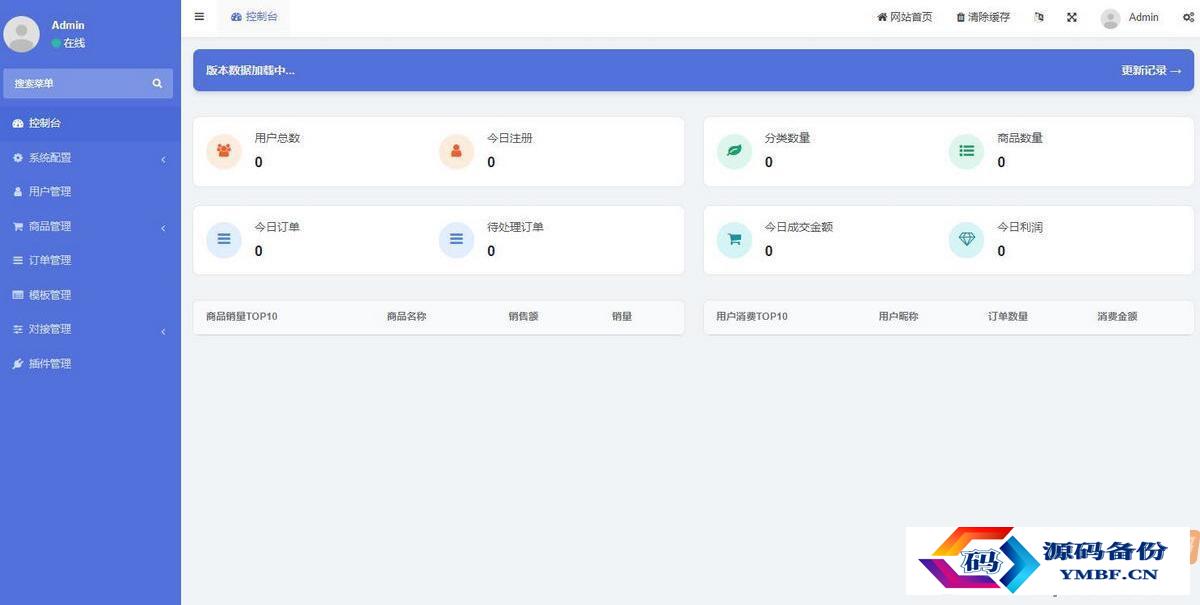Click the 销售额 column header
The height and width of the screenshot is (605, 1200).
pyautogui.click(x=523, y=316)
